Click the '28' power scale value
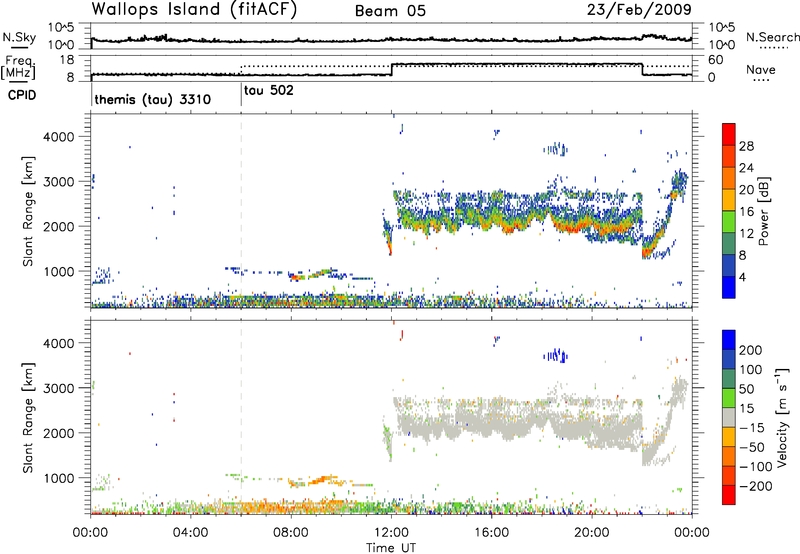Viewport: 800px width, 554px height. pyautogui.click(x=746, y=146)
